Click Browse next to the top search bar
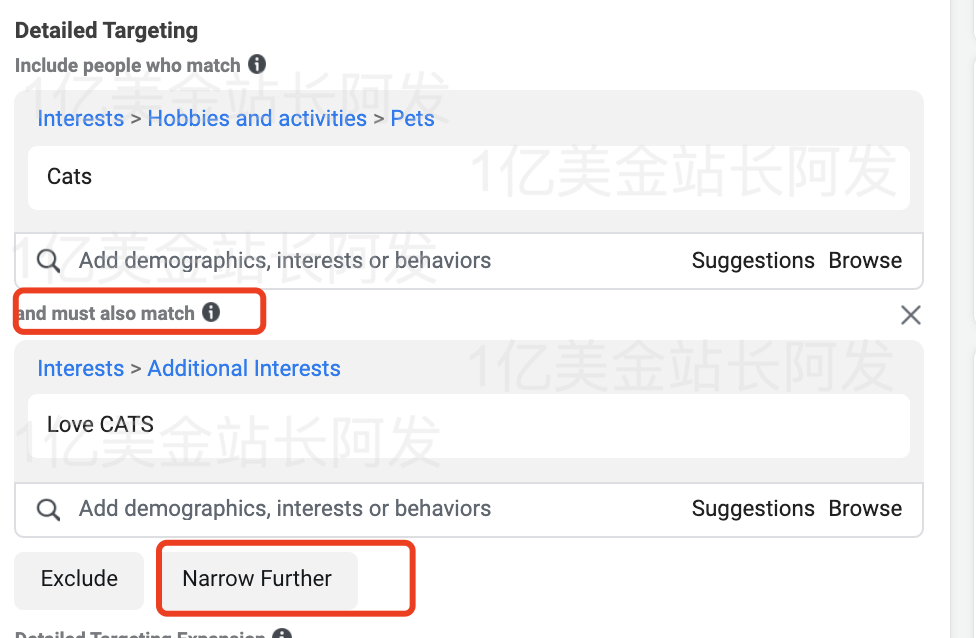The image size is (976, 638). 865,260
